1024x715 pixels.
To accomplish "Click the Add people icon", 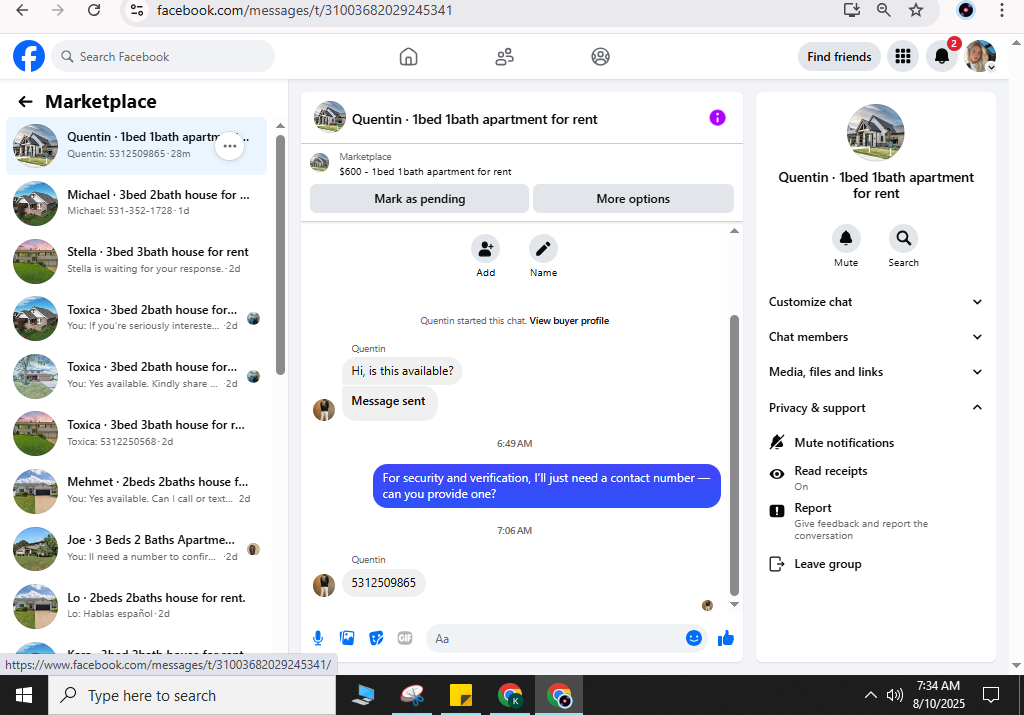I will [485, 249].
